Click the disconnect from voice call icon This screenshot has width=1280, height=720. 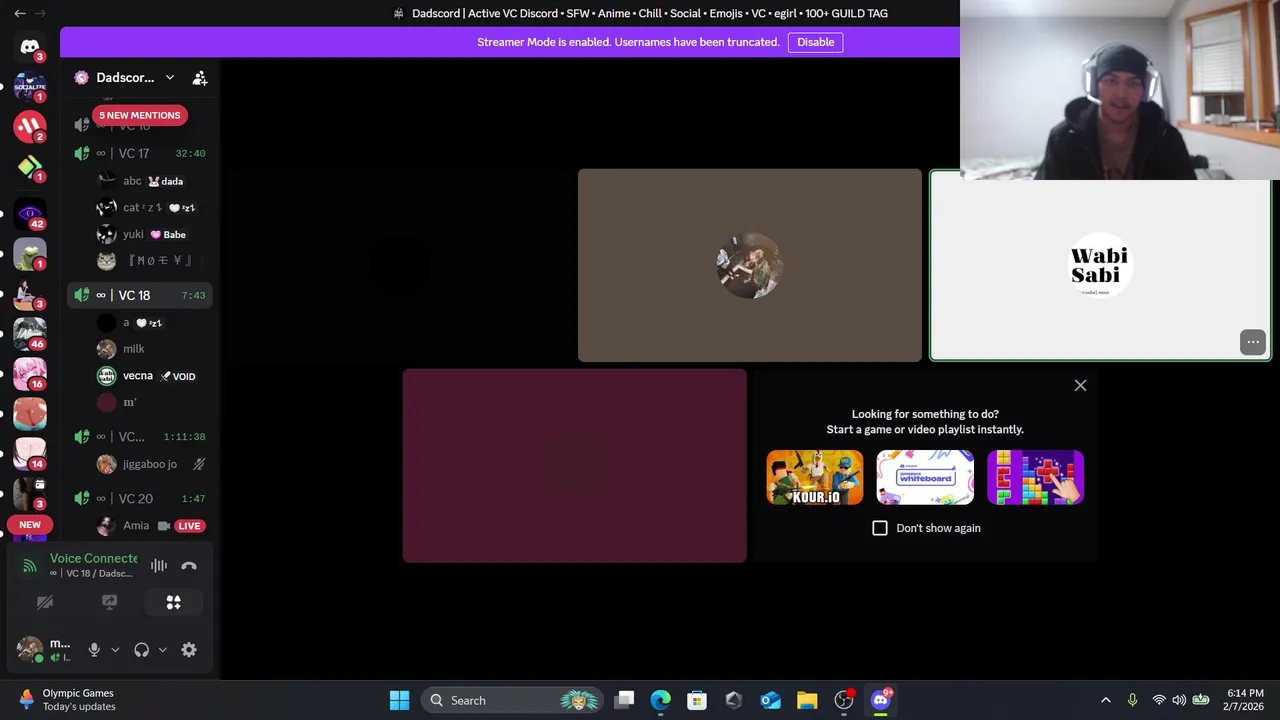pyautogui.click(x=189, y=566)
